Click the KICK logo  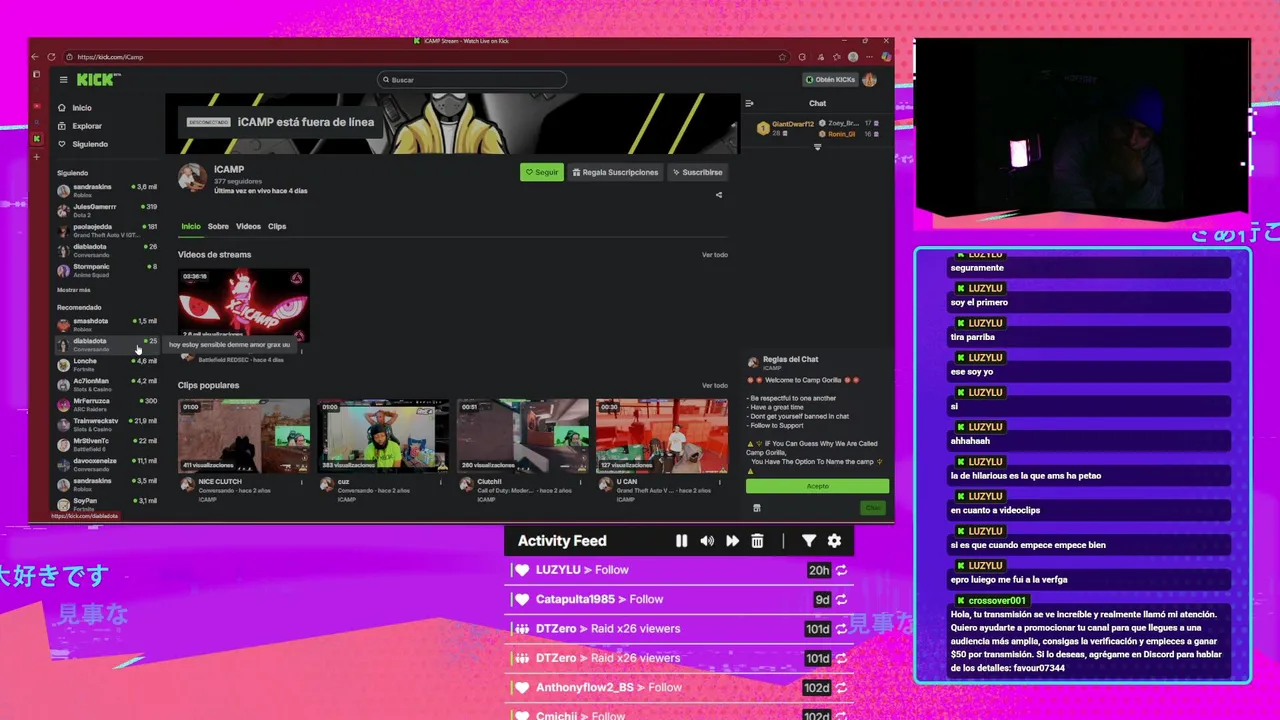95,80
